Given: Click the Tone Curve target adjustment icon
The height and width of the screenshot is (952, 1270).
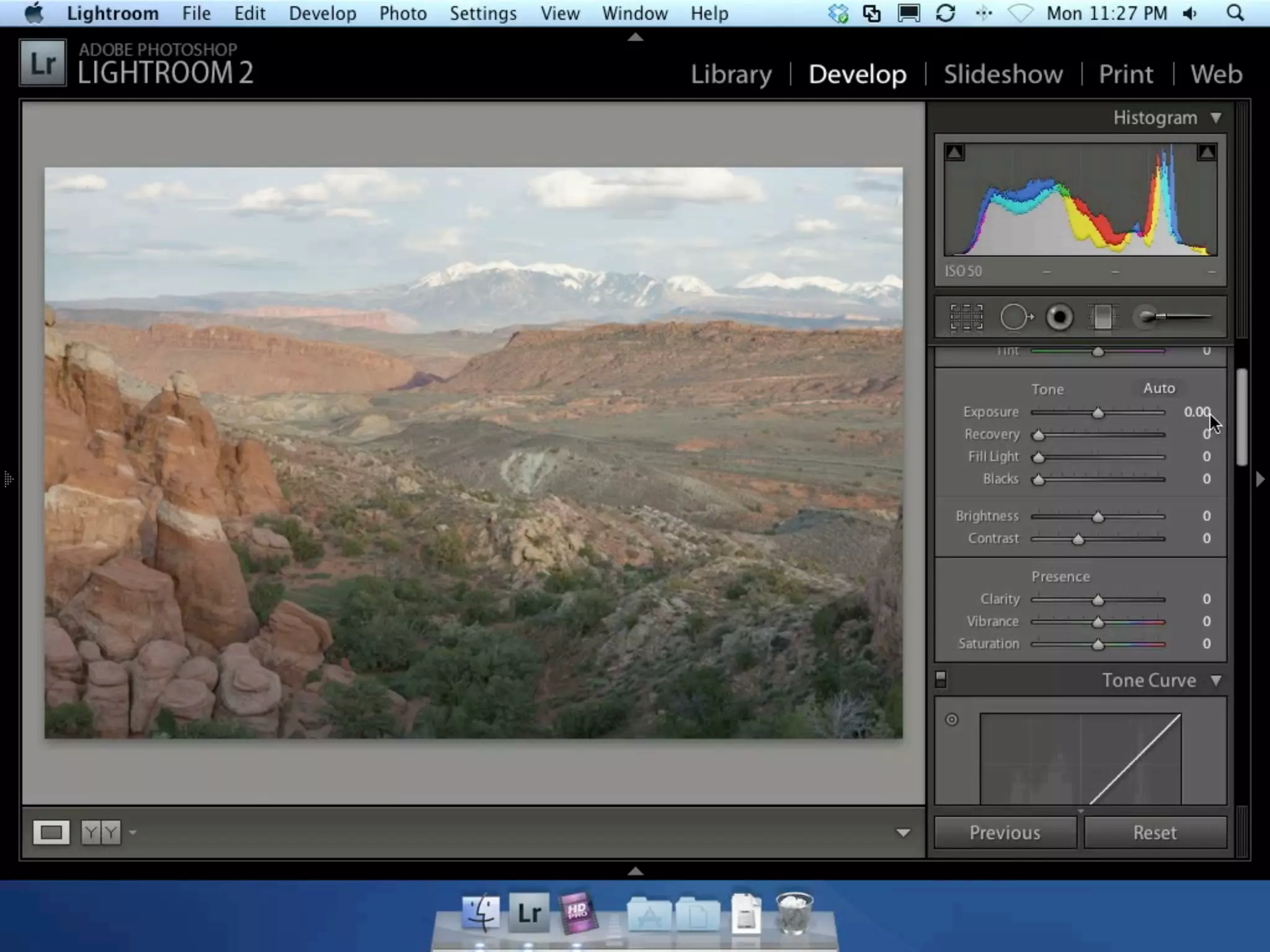Looking at the screenshot, I should (x=952, y=720).
